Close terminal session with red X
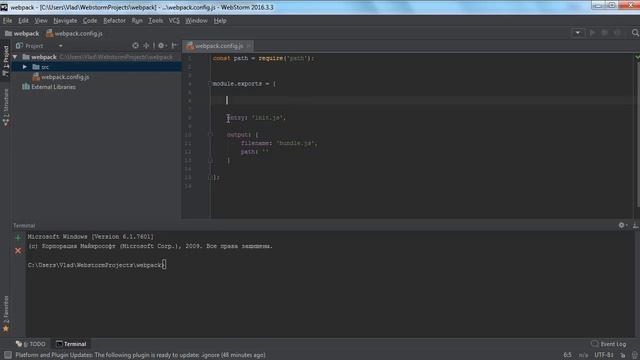This screenshot has height=360, width=640. [x=18, y=251]
